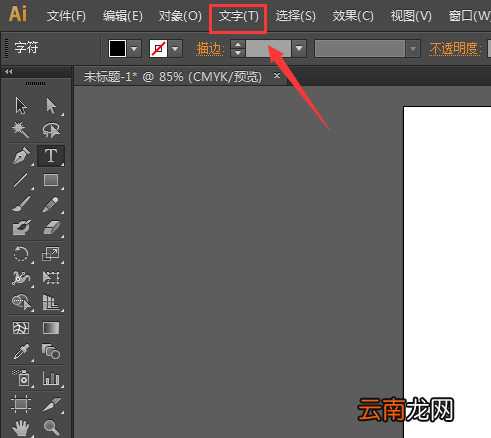The image size is (491, 438).
Task: Open the 文字(T) menu
Action: click(x=238, y=16)
